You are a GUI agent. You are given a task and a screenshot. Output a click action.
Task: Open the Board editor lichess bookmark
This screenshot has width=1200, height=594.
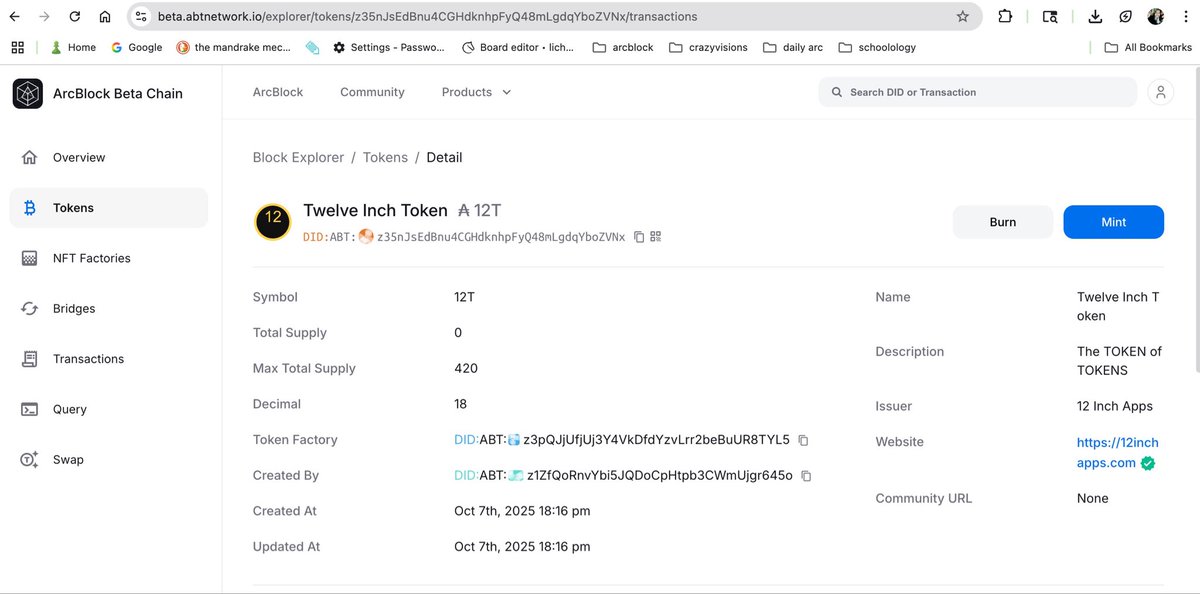pyautogui.click(x=518, y=47)
